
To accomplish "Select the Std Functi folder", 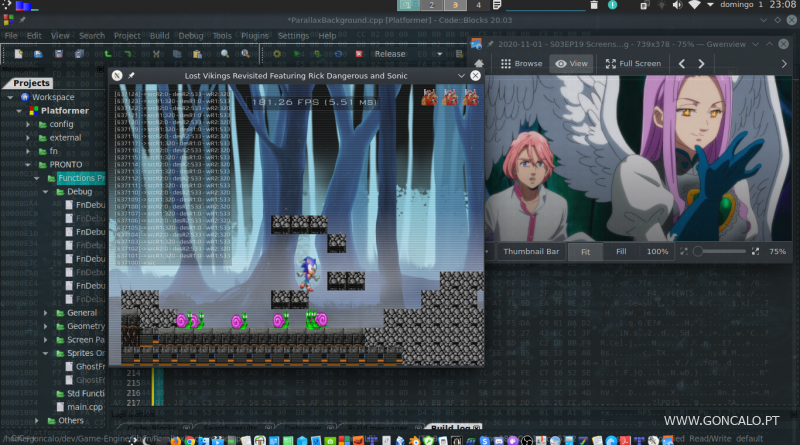I will point(86,393).
